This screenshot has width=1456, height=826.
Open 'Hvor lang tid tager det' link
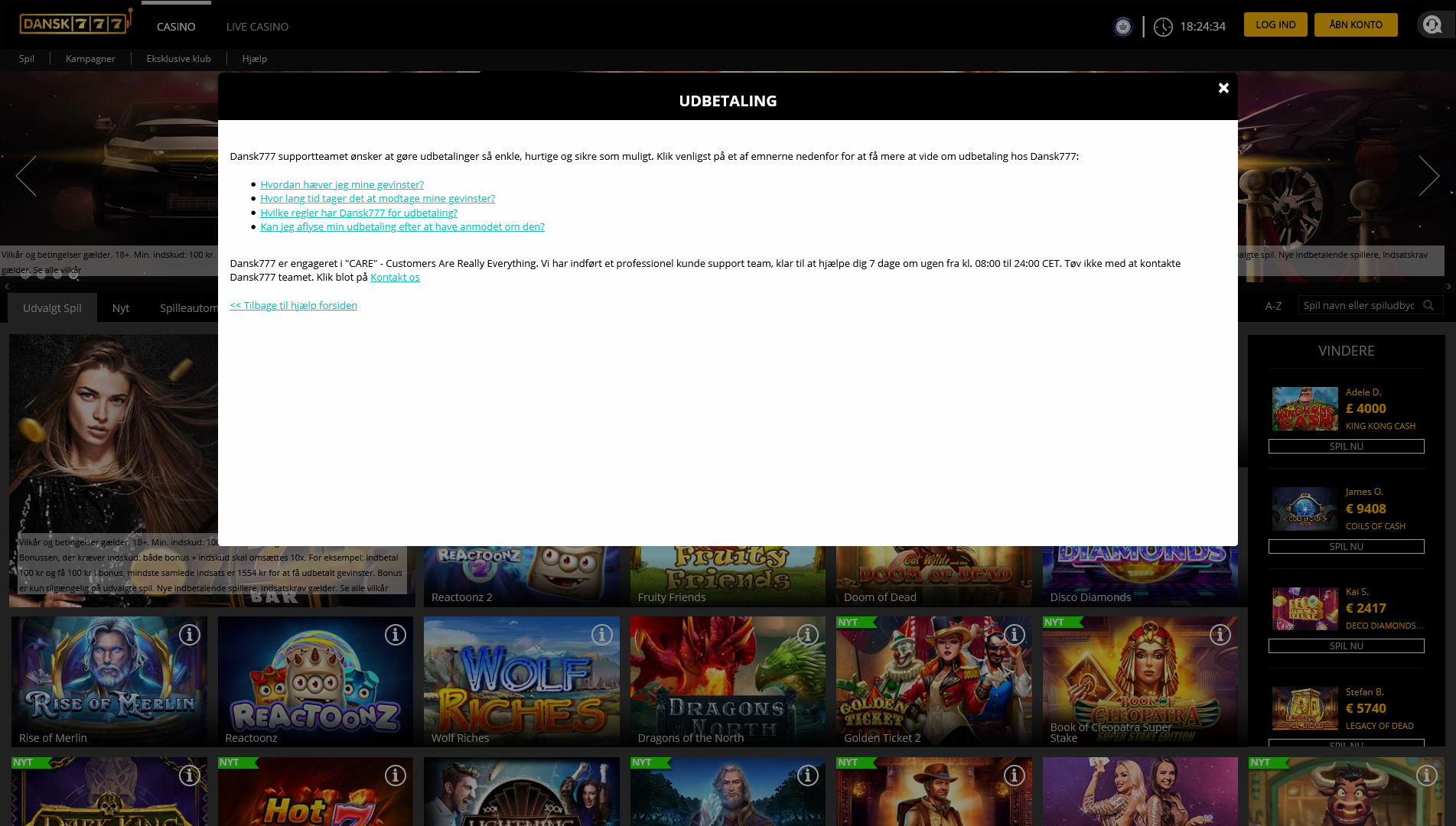coord(377,198)
